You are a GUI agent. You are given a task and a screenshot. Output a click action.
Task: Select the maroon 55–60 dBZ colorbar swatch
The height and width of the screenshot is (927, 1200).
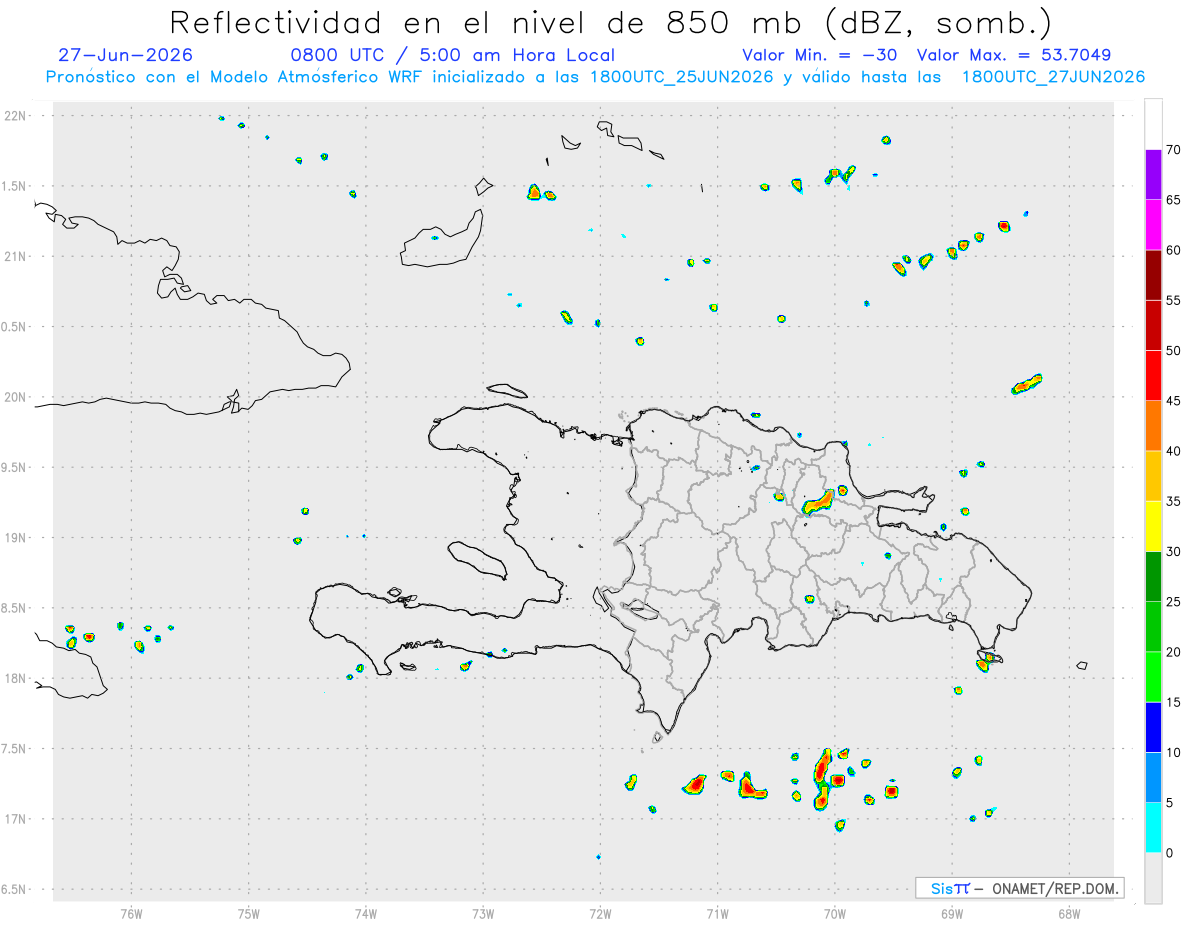click(x=1153, y=275)
